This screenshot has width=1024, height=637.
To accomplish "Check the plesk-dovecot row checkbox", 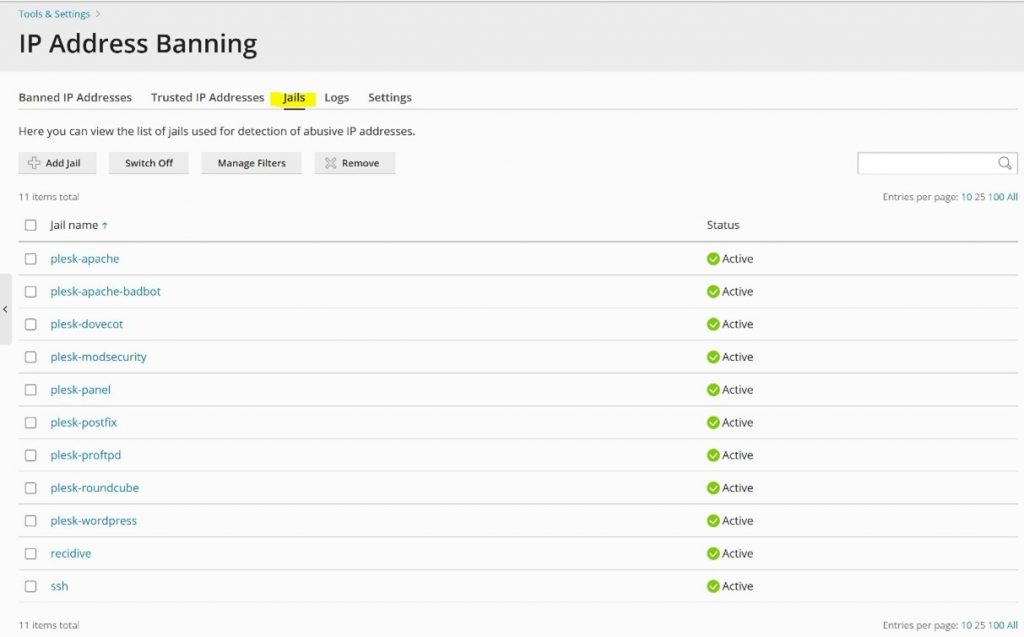I will (x=31, y=324).
